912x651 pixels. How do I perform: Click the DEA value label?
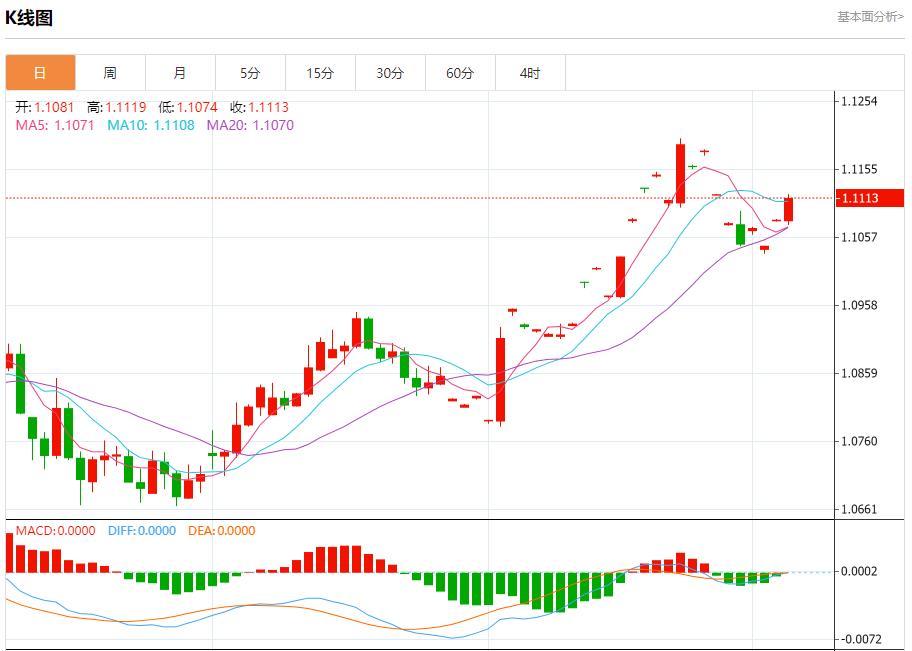pos(221,531)
